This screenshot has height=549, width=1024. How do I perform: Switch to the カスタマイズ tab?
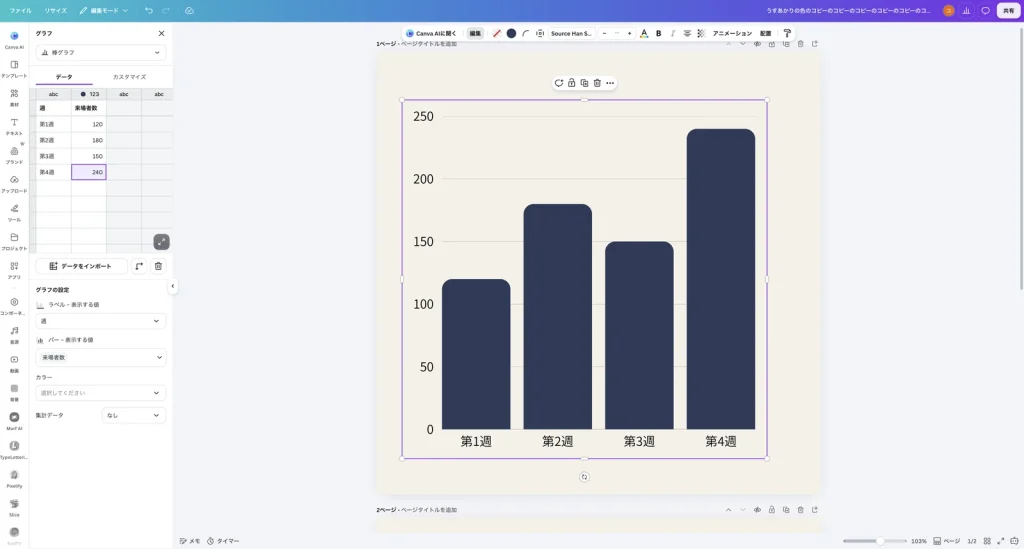[x=129, y=77]
